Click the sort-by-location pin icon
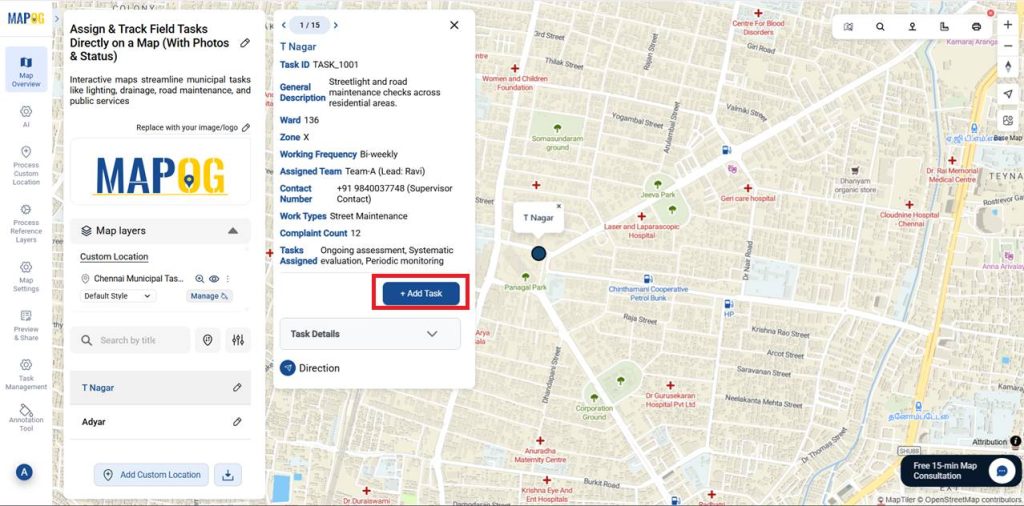Screen dimensions: 1024x506 (x=208, y=340)
